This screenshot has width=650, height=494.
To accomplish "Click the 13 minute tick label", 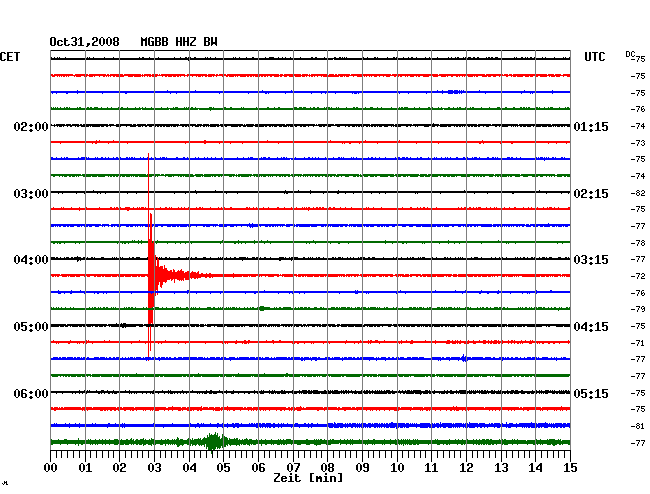I will click(501, 467).
